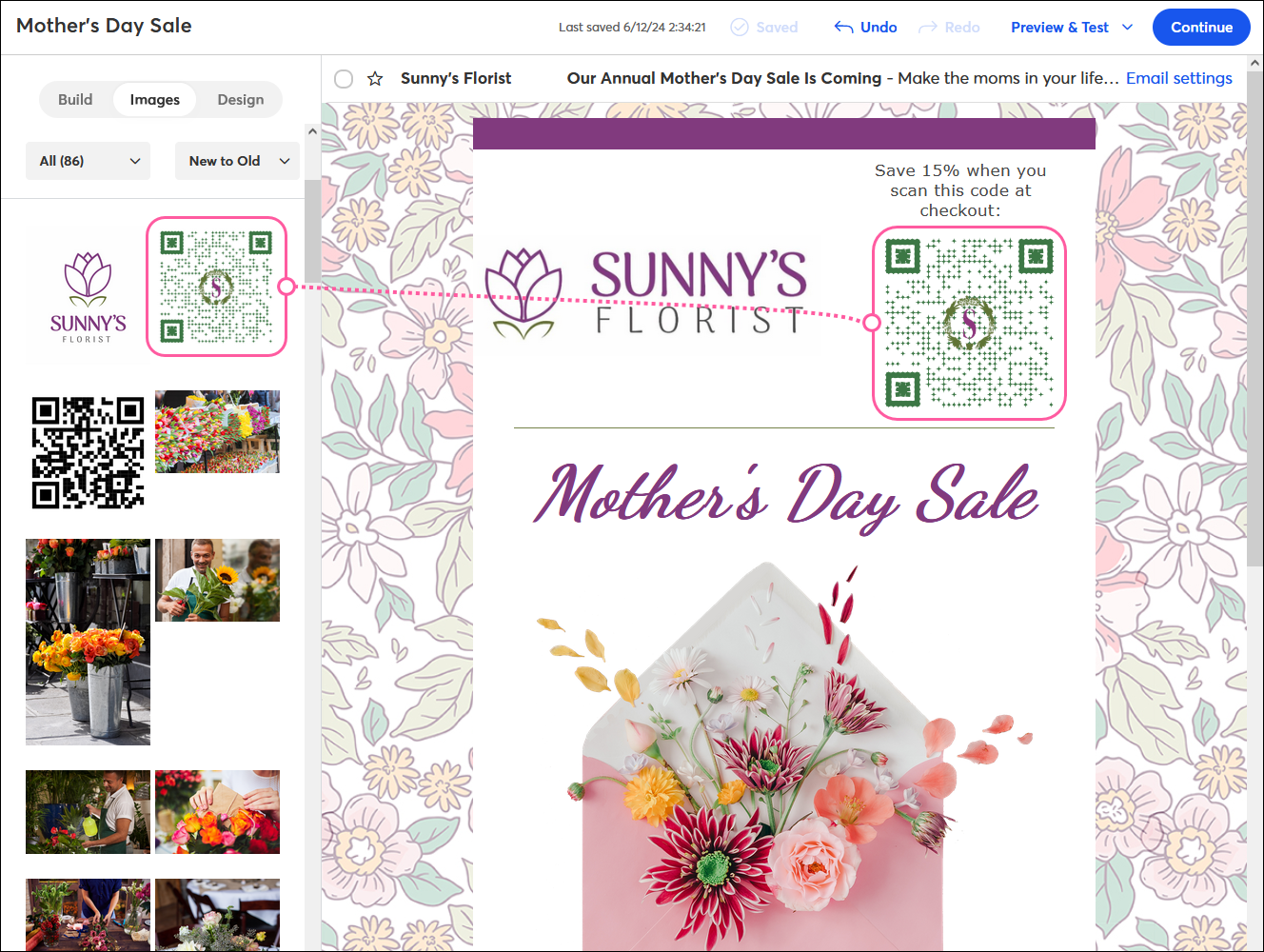Click the Sunny's Florist sender name

456,78
